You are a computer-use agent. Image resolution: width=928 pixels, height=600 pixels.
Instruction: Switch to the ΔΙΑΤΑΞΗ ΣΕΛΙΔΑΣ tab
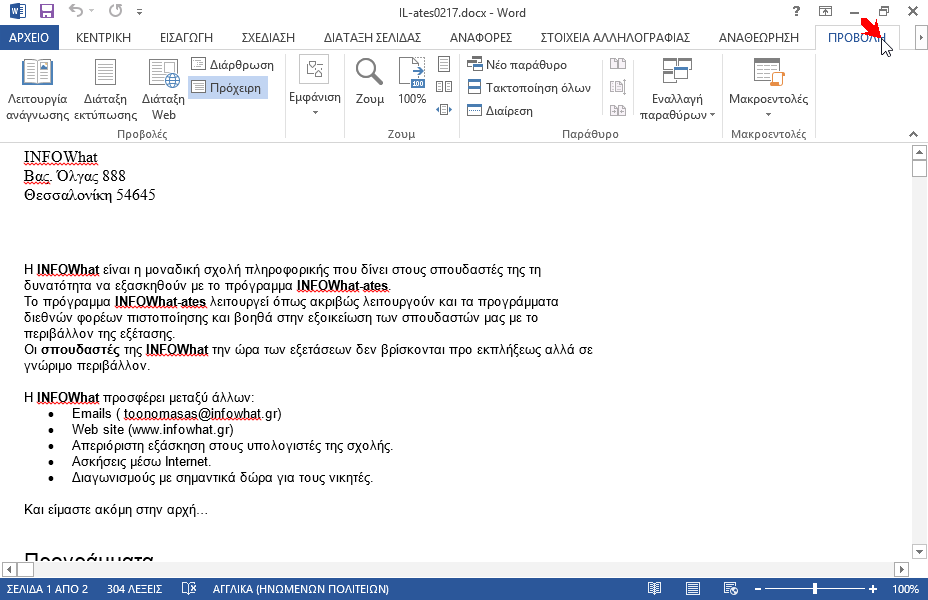coord(372,37)
